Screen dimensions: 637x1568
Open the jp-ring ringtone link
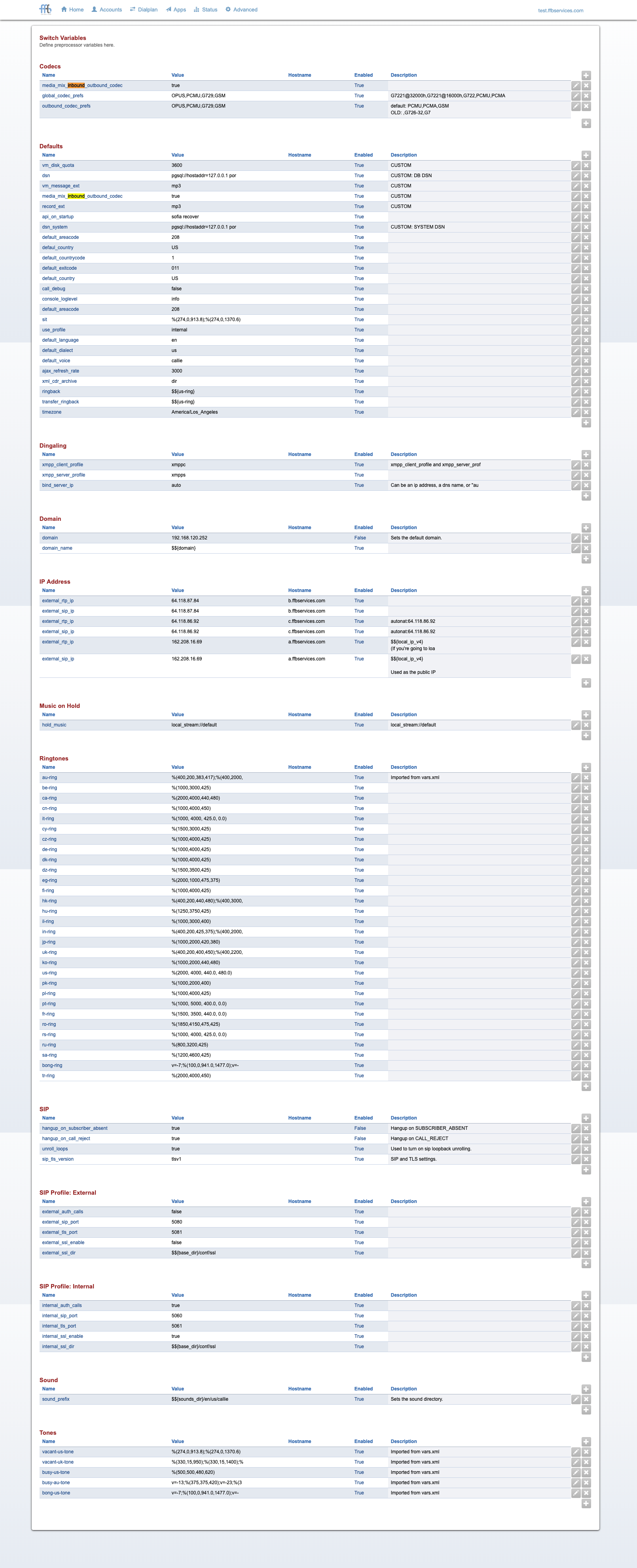click(x=49, y=942)
